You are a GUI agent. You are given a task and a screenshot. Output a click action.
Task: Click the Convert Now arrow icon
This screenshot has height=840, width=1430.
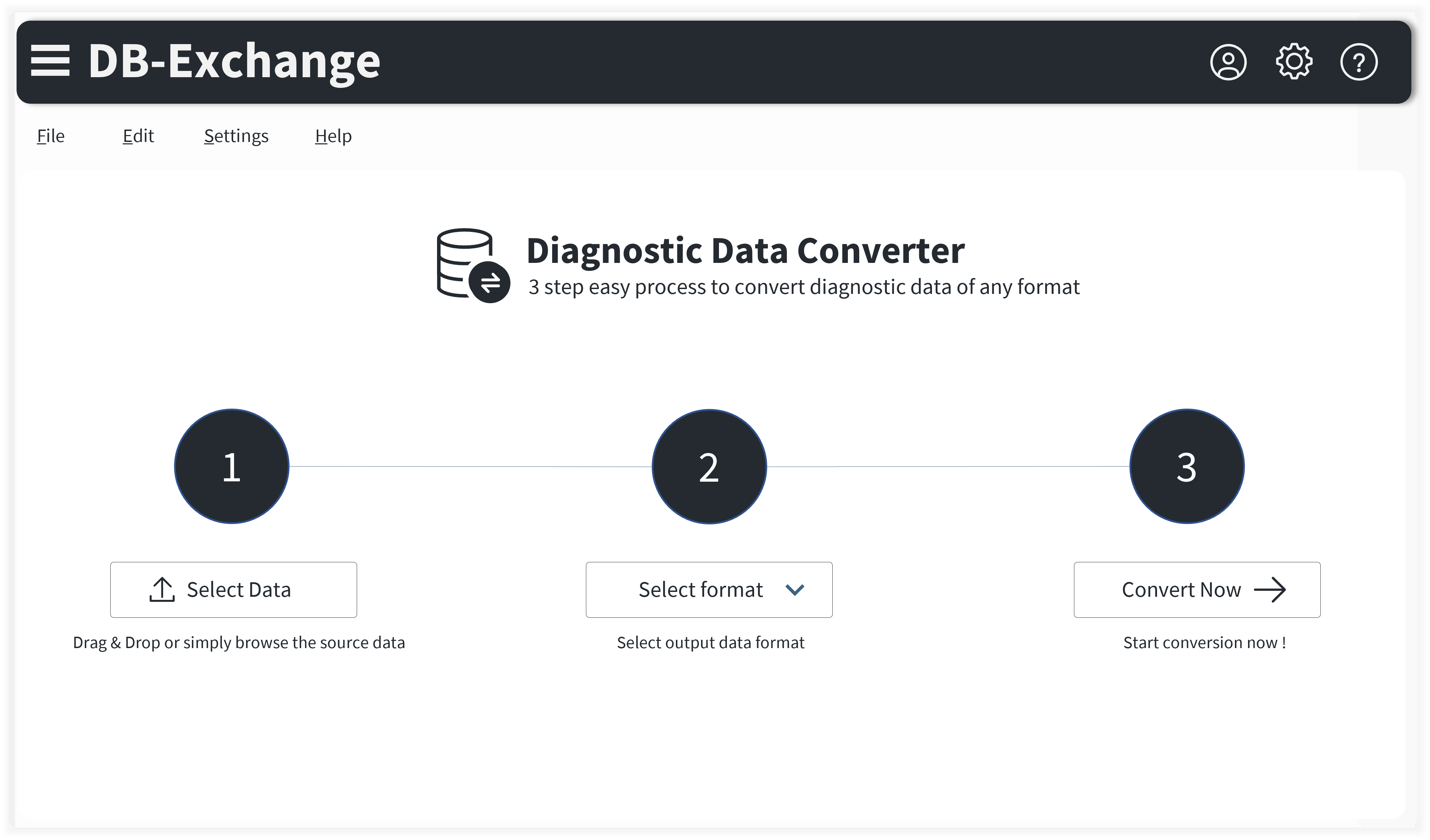coord(1270,590)
